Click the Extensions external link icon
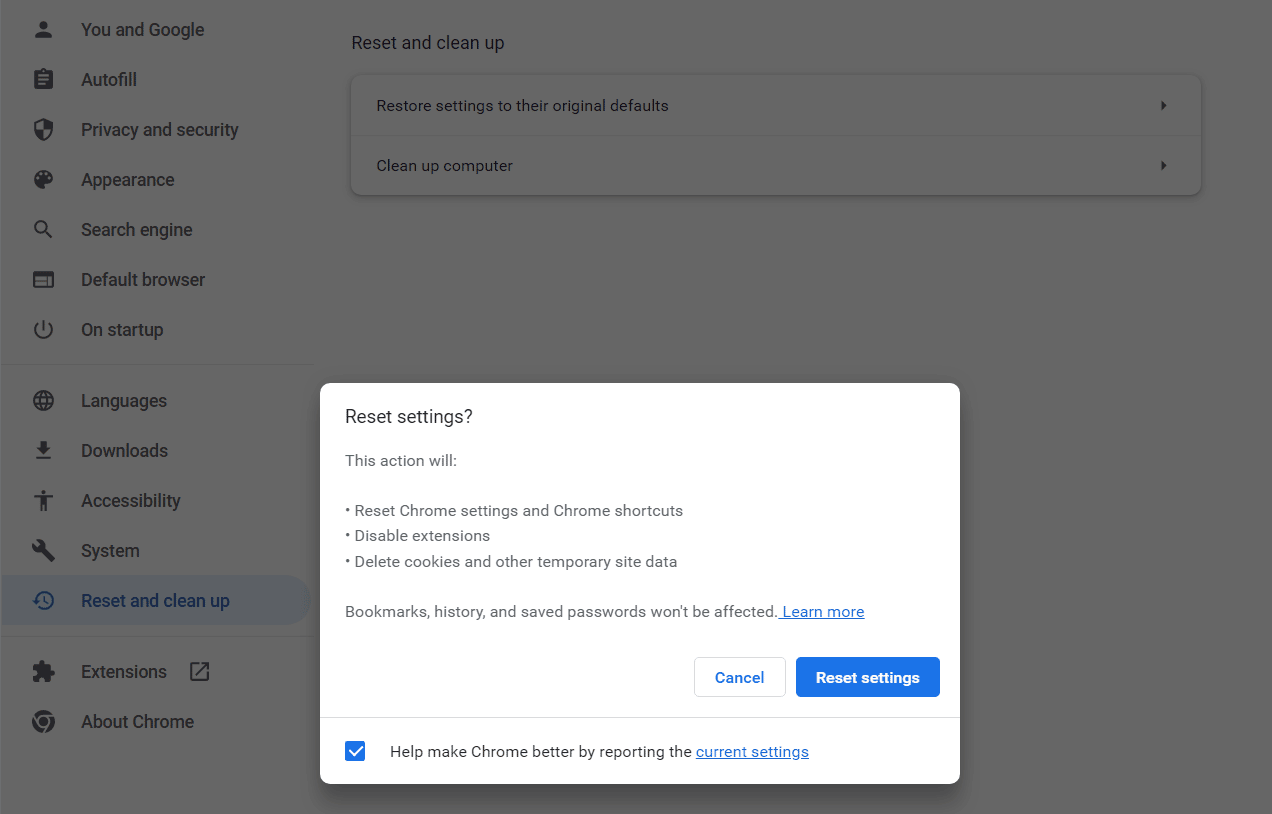Viewport: 1272px width, 814px height. pos(199,671)
